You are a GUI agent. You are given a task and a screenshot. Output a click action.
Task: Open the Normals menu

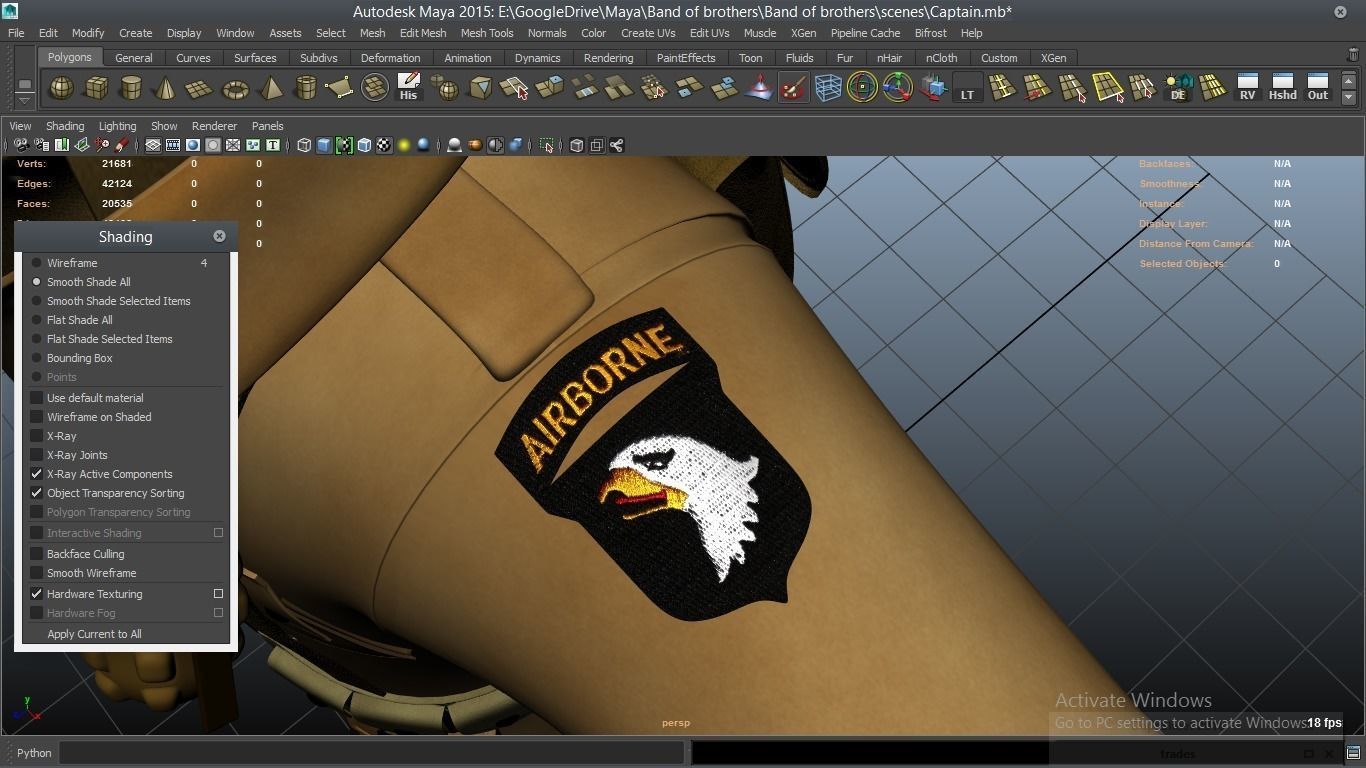(x=547, y=33)
